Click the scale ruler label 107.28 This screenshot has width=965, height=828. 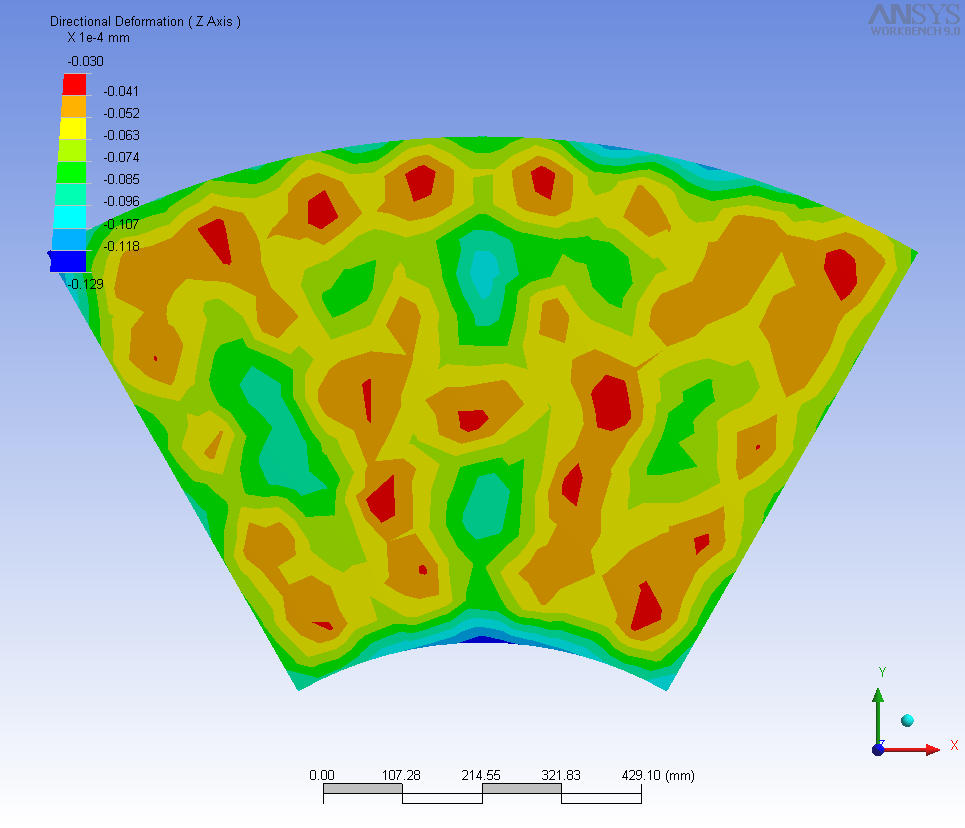(401, 775)
